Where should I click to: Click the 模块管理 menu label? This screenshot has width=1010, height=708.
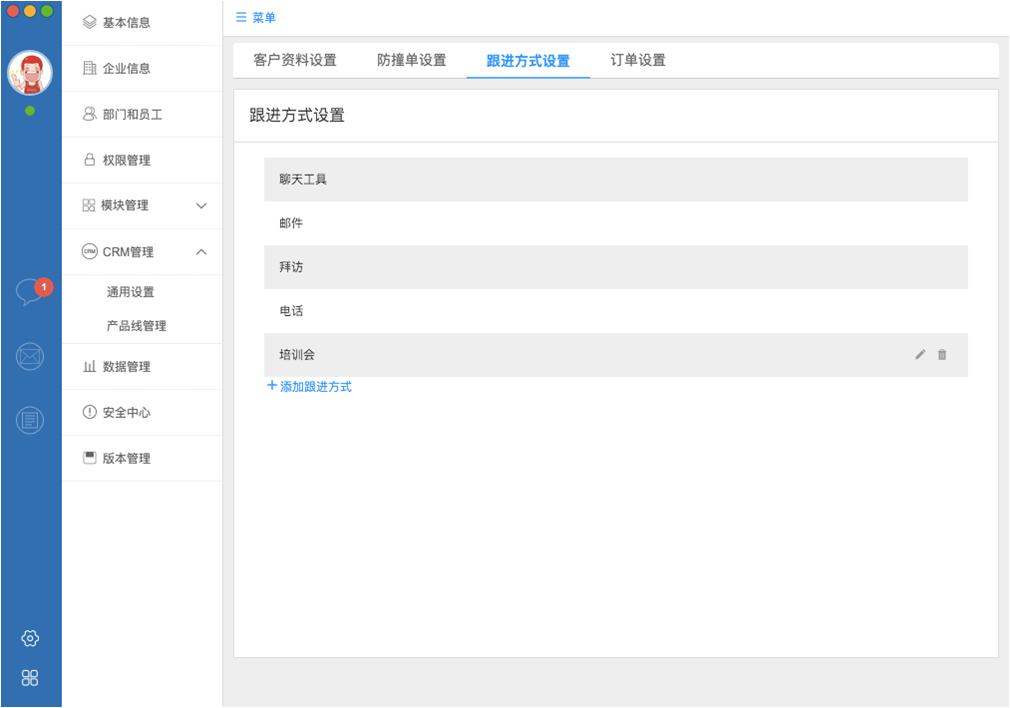coord(125,206)
